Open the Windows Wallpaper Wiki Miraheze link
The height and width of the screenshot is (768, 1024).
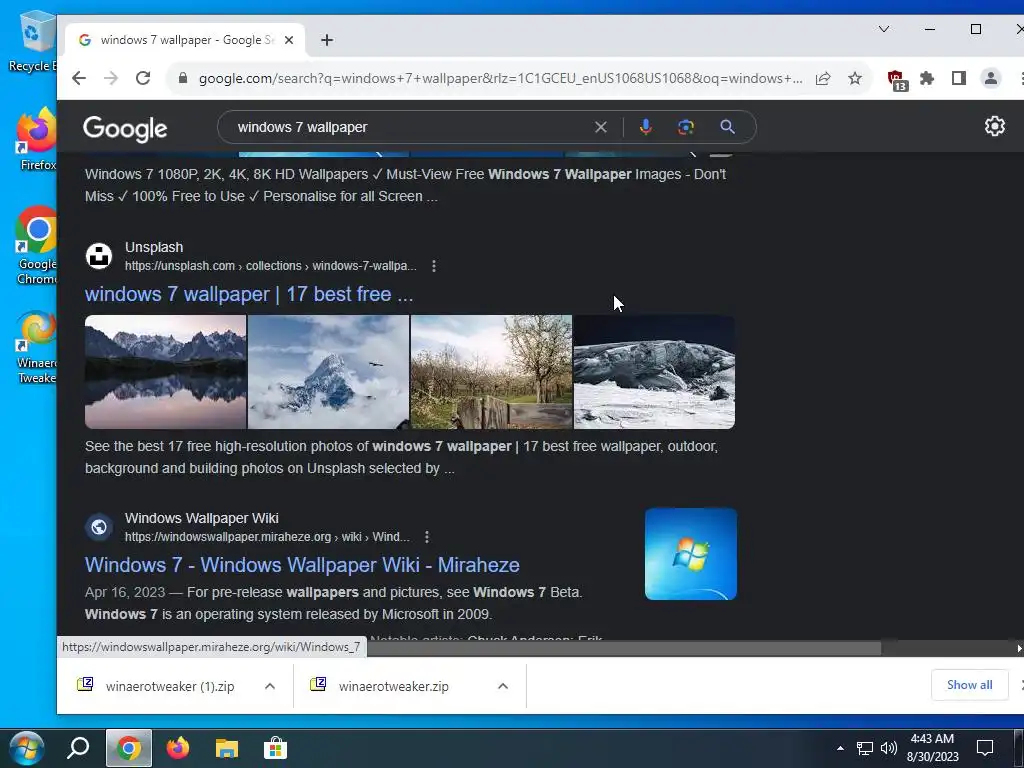point(302,565)
